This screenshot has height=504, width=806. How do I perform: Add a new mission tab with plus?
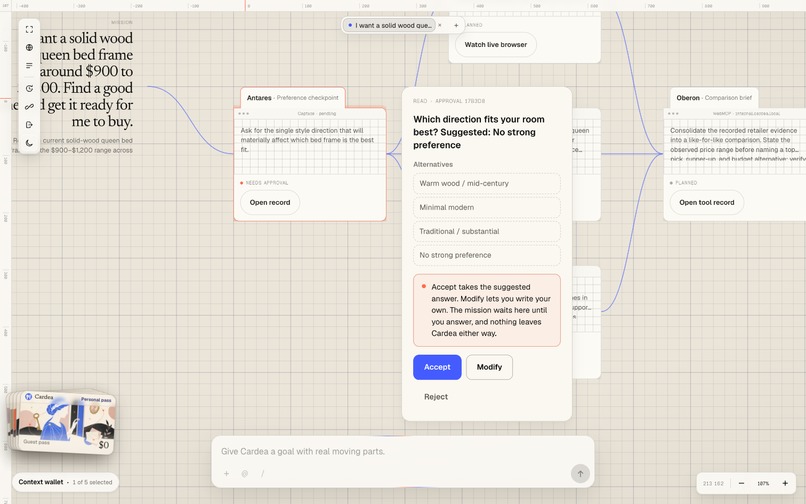click(x=456, y=25)
